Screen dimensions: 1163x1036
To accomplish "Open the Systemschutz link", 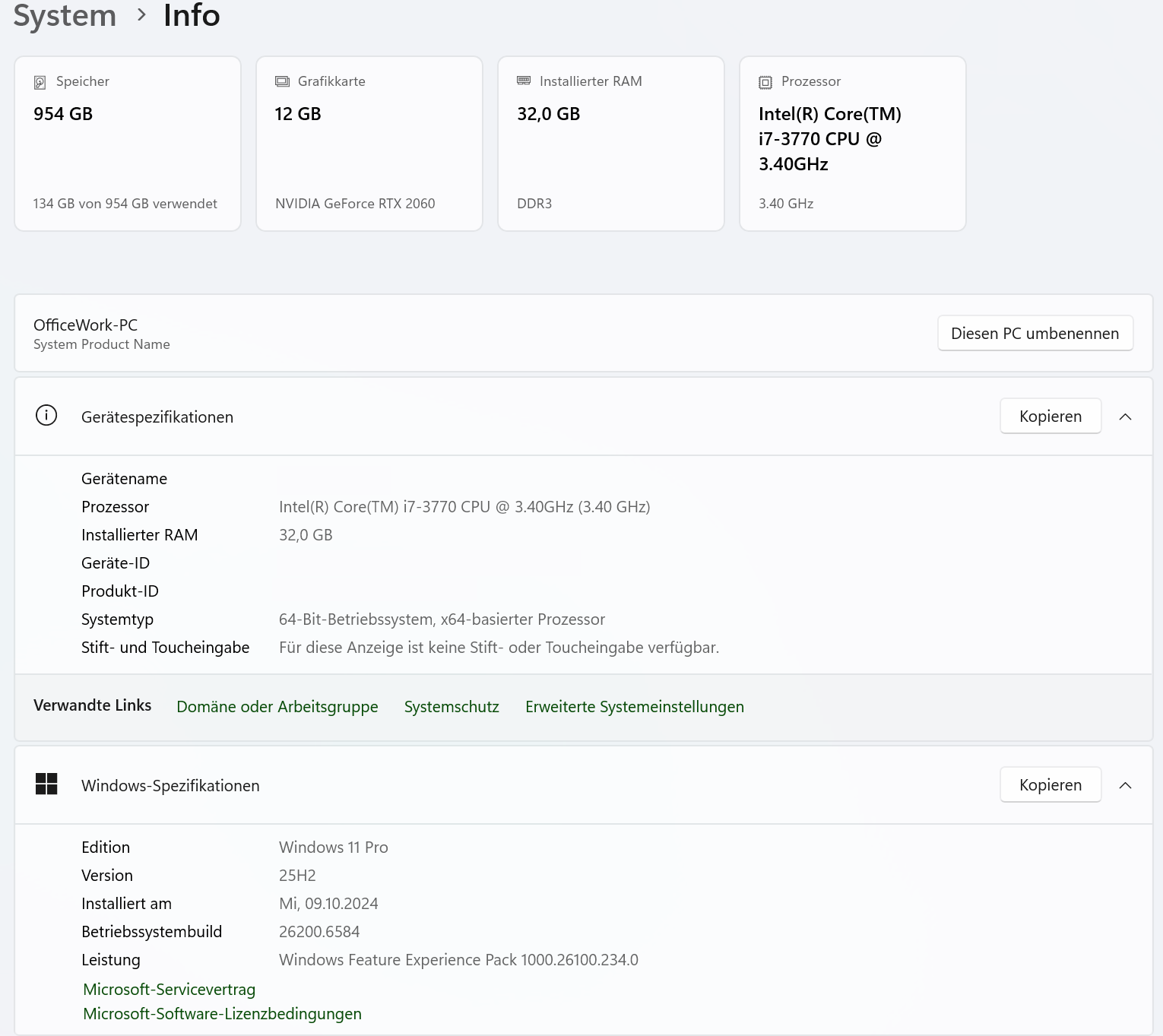I will coord(452,707).
